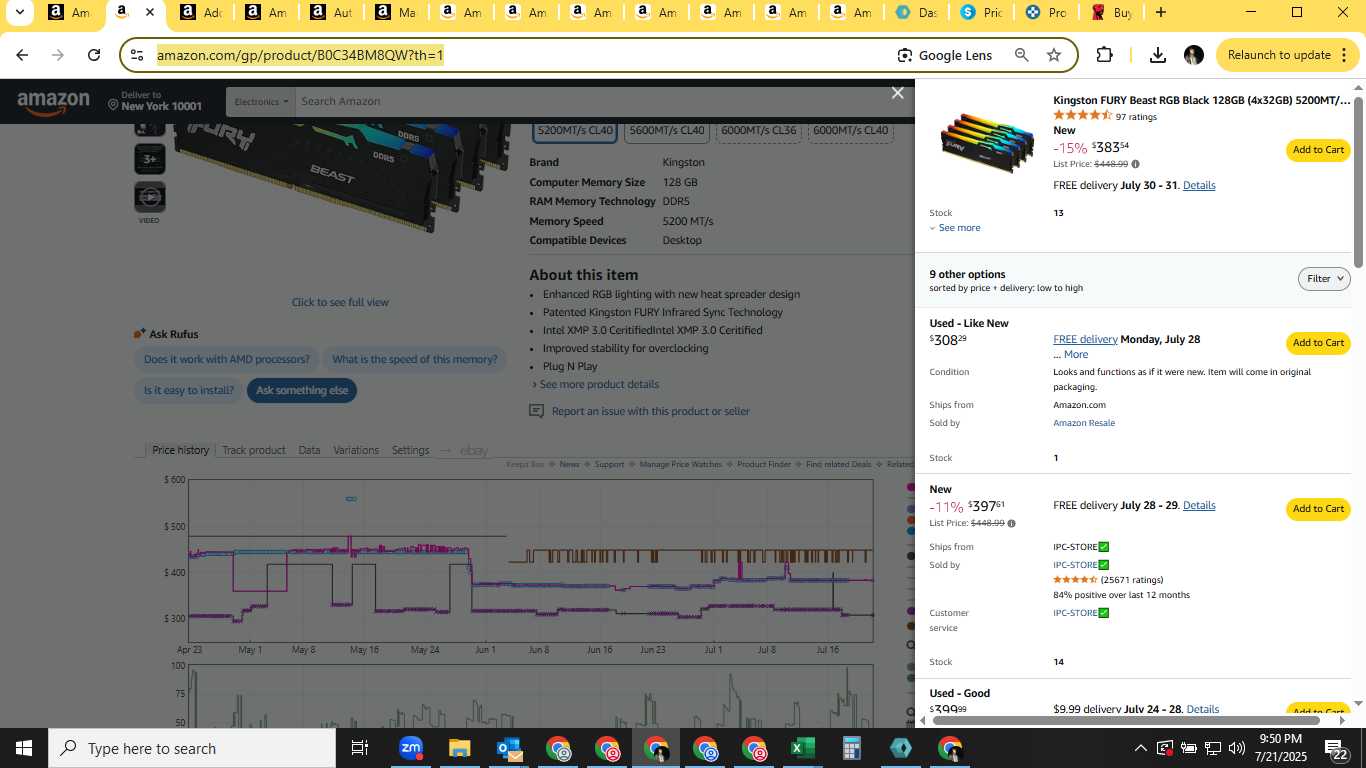Click the report issue speech-bubble icon
This screenshot has height=768, width=1366.
coord(537,411)
